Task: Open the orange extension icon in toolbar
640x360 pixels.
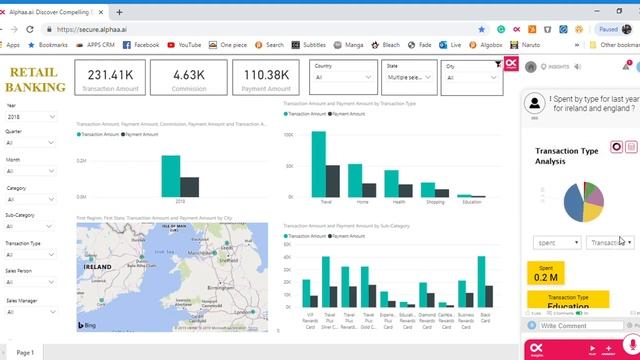Action: [532, 29]
